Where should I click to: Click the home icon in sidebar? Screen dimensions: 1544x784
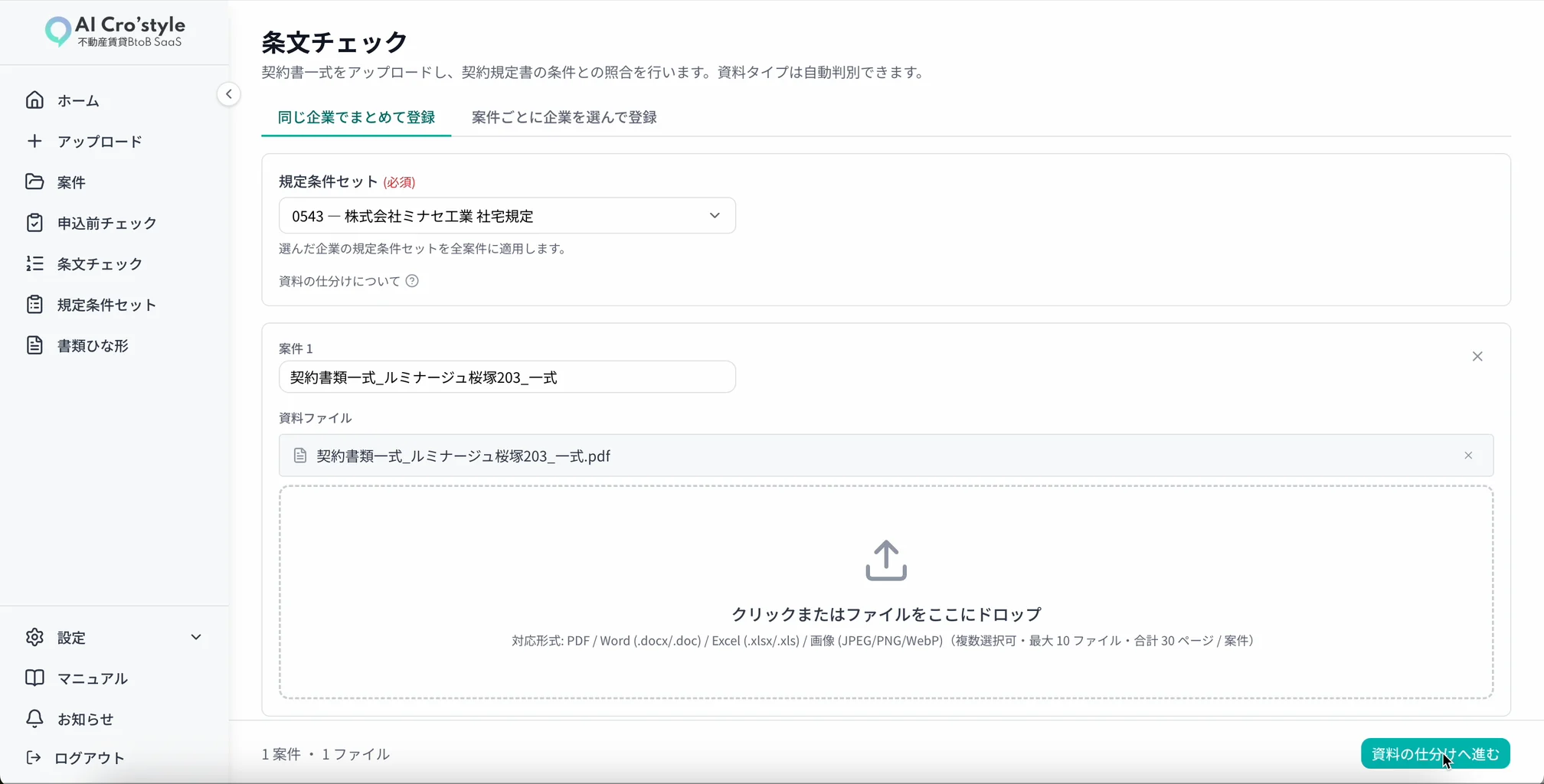point(34,100)
